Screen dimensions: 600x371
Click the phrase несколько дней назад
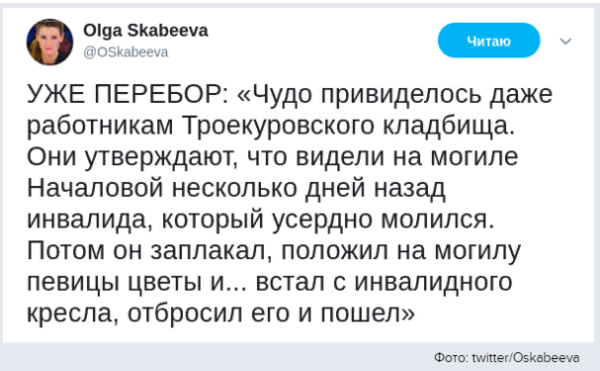coord(309,188)
